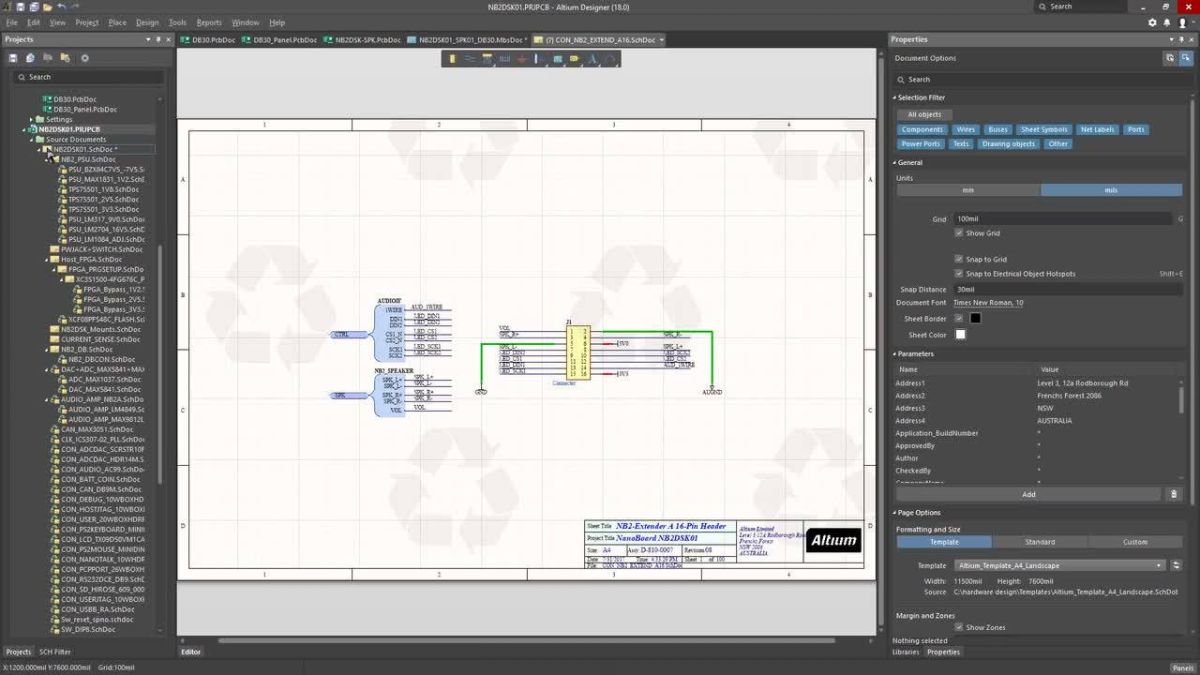This screenshot has width=1200, height=675.
Task: Select the power port icon in active bar
Action: pyautogui.click(x=522, y=59)
